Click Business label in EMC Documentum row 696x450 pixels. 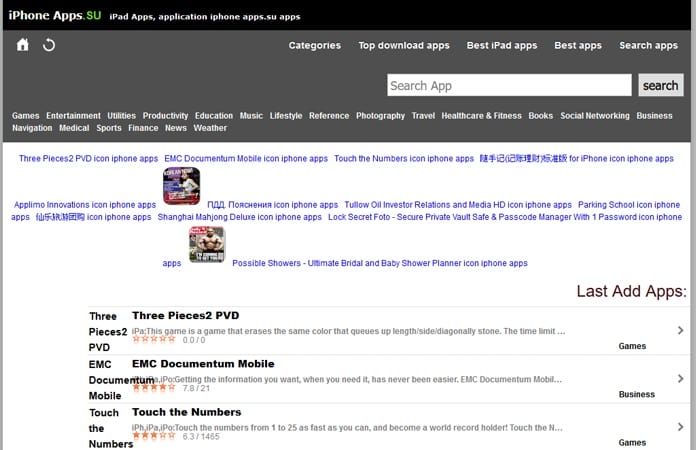point(637,395)
